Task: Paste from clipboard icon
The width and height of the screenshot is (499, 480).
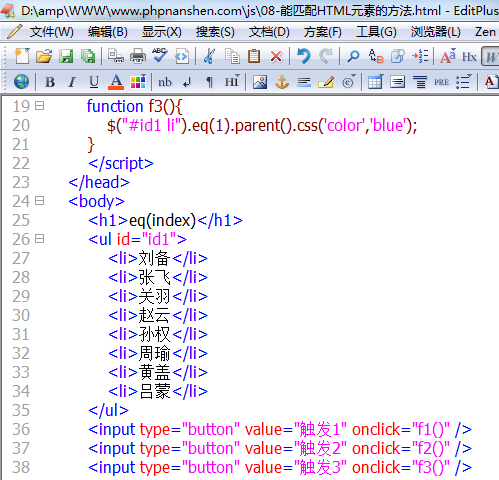Action: 254,56
